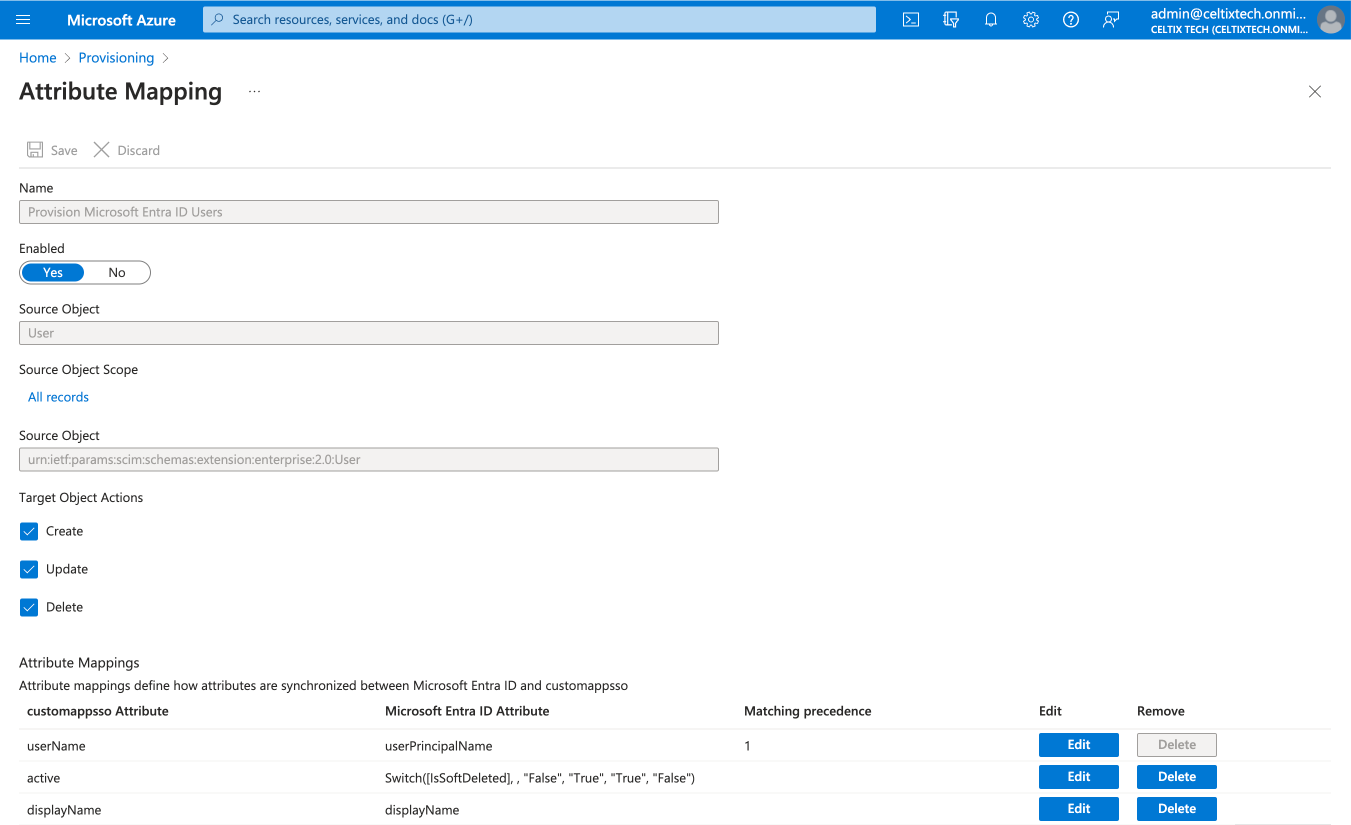Click the admin account avatar
Viewport: 1351px width, 825px height.
[x=1330, y=20]
